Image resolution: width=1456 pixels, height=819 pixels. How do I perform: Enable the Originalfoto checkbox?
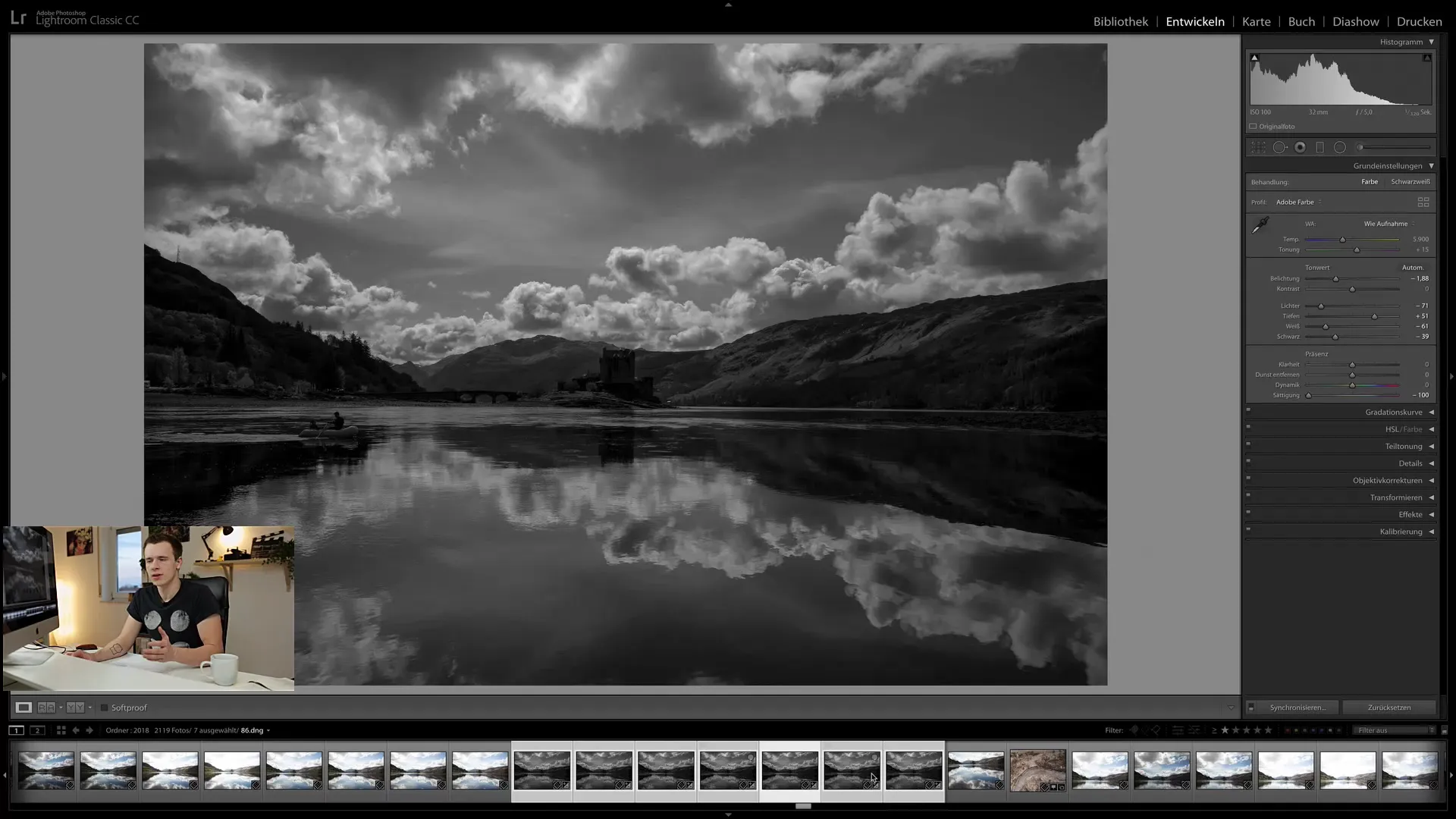[1253, 127]
